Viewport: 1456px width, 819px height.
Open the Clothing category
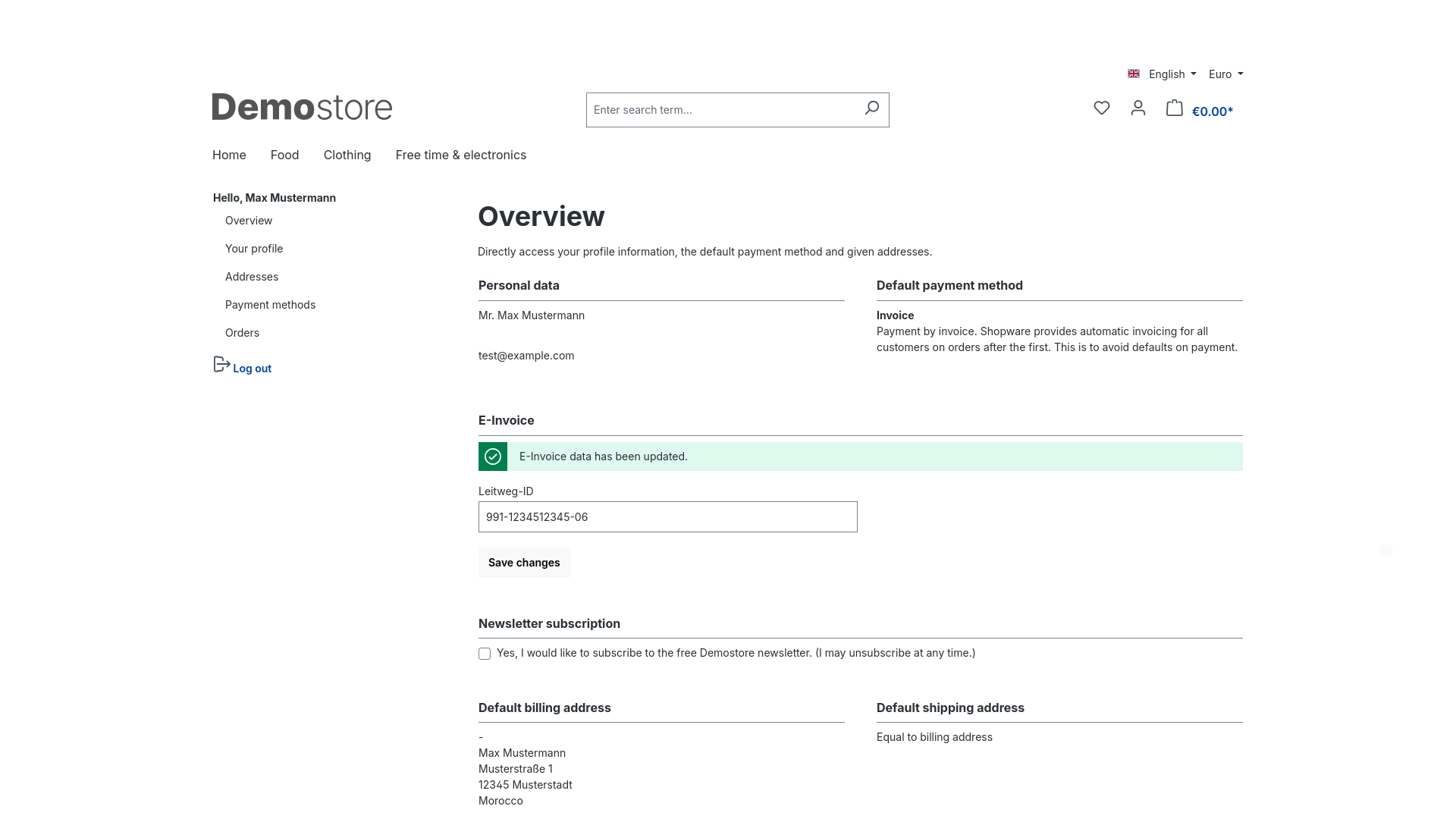tap(347, 155)
